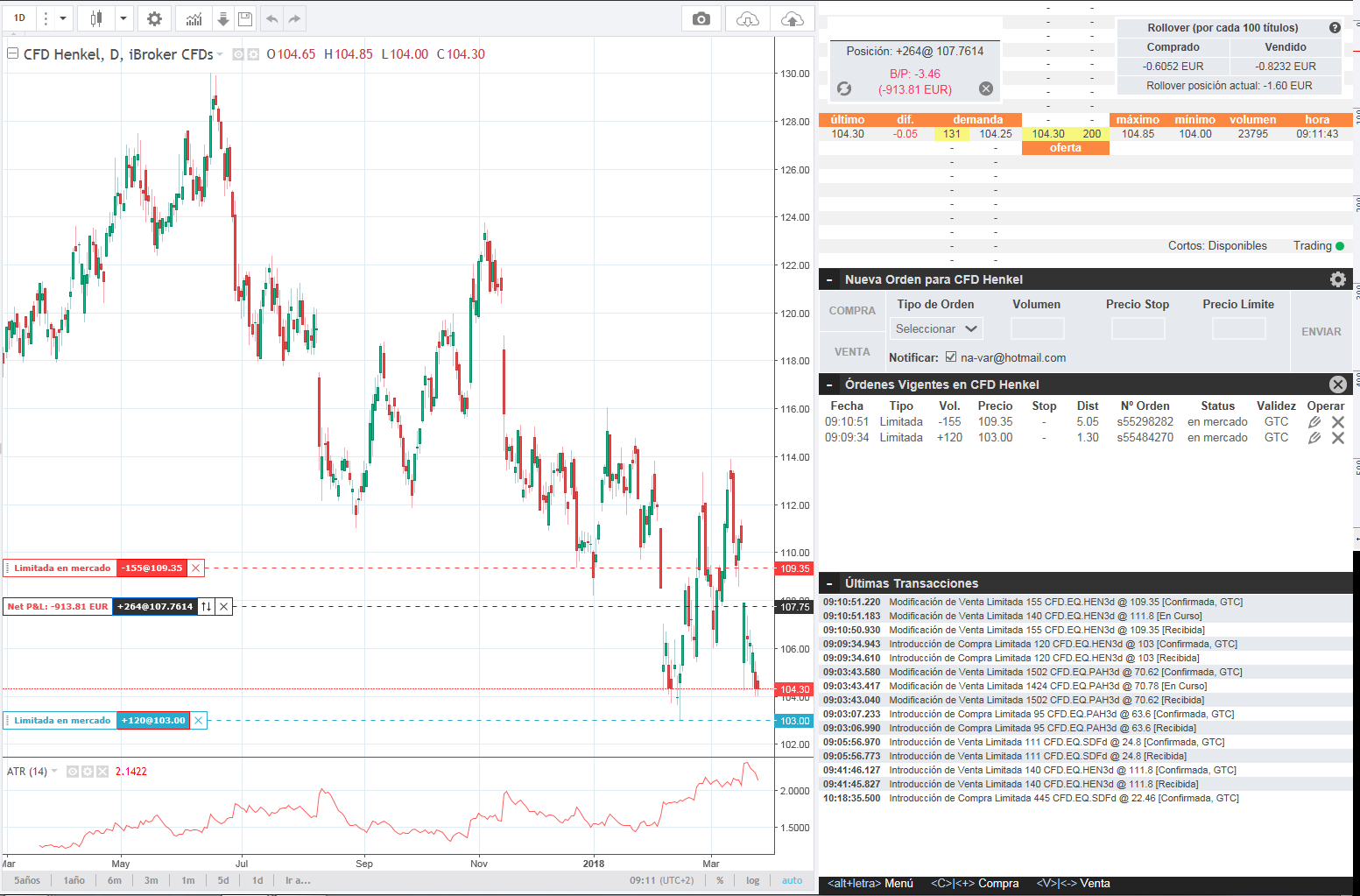
Task: Open the time interval dropdown arrow
Action: point(63,18)
